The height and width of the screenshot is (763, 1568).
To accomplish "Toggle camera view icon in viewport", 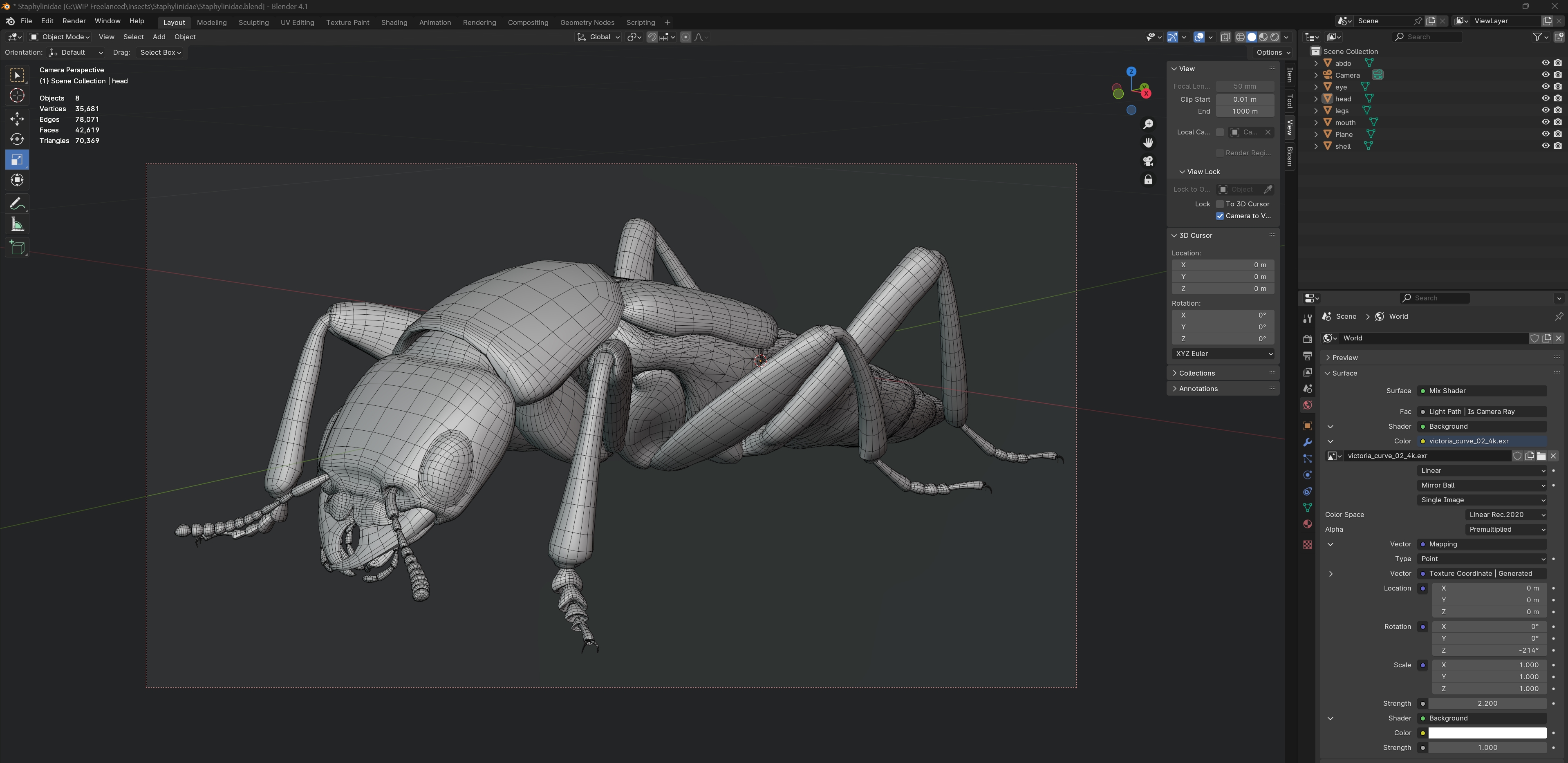I will coord(1148,161).
